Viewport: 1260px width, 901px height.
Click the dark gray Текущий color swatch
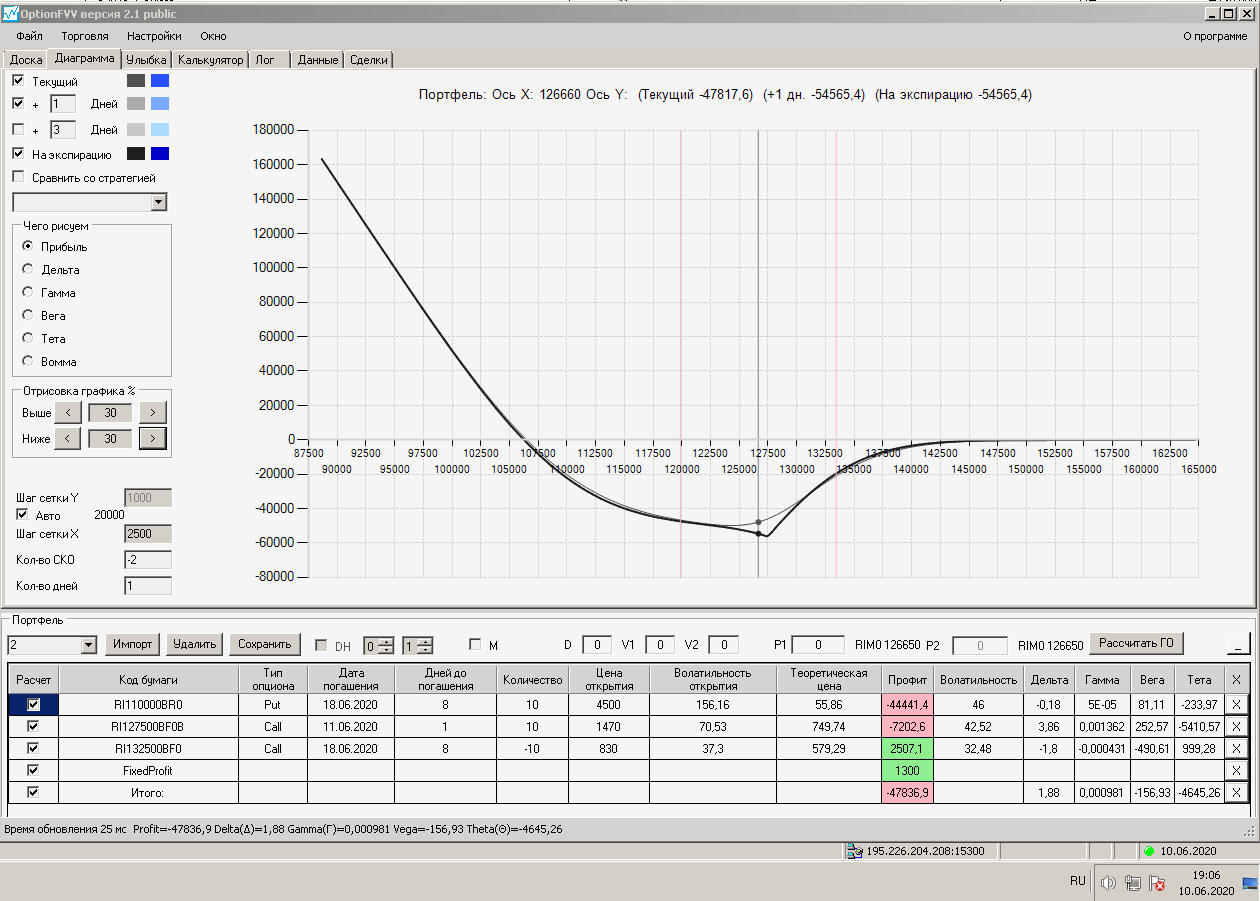136,80
